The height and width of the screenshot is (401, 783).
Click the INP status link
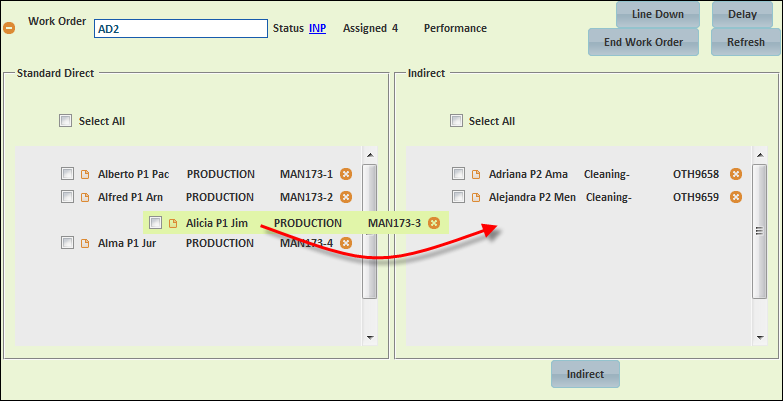point(318,28)
